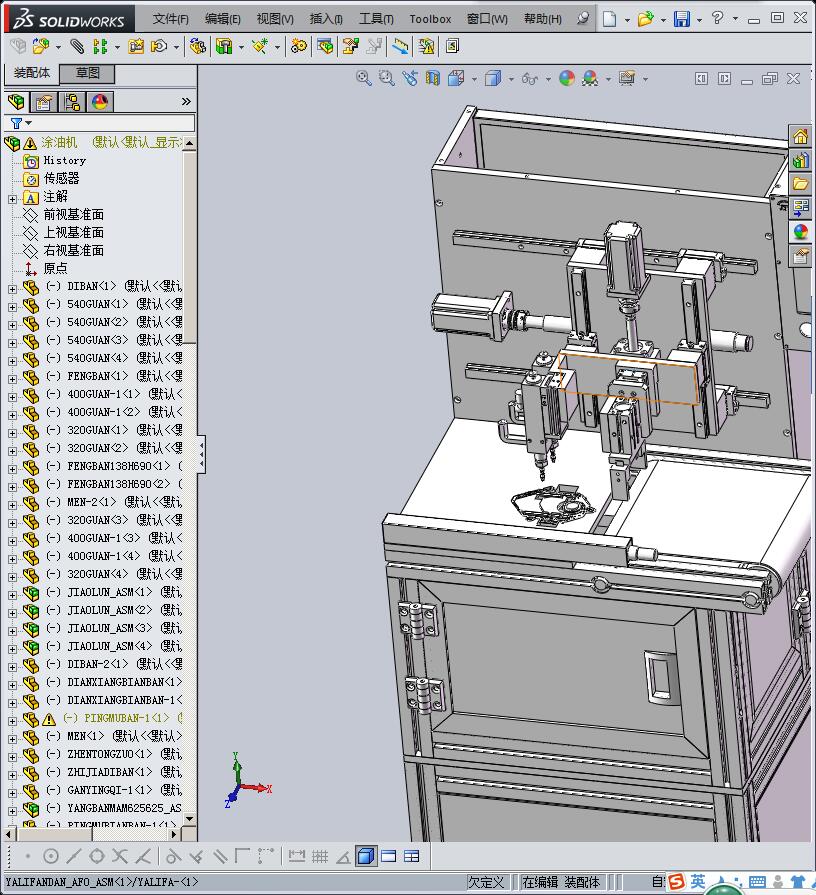Expand the DIBAN<1> component node
This screenshot has height=895, width=816.
13,289
